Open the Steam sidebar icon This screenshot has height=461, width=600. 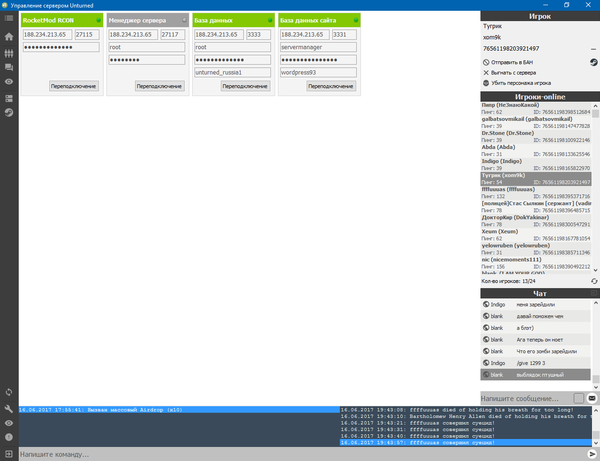pyautogui.click(x=9, y=112)
